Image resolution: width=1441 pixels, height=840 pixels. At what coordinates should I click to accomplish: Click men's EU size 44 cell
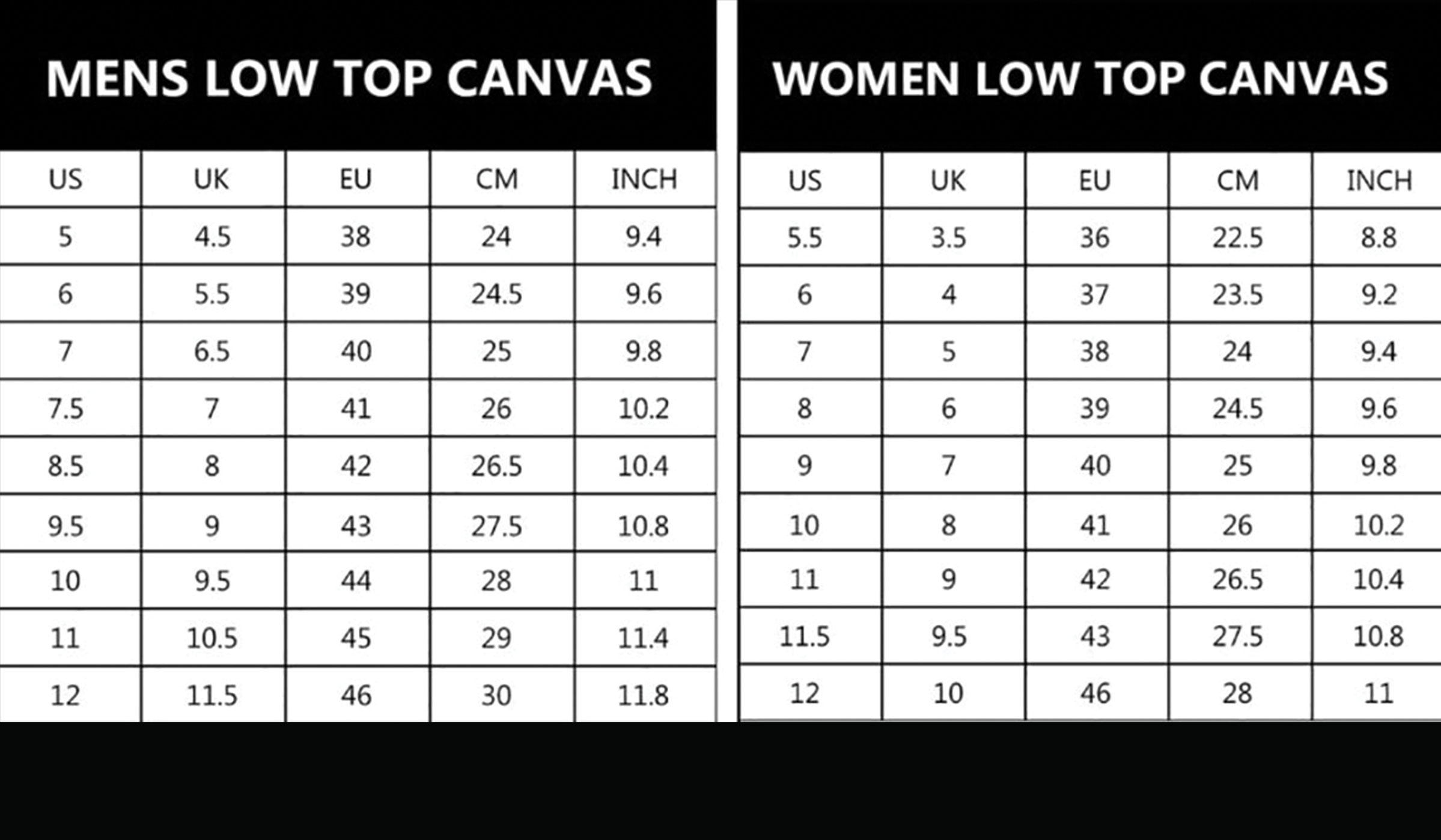coord(358,580)
